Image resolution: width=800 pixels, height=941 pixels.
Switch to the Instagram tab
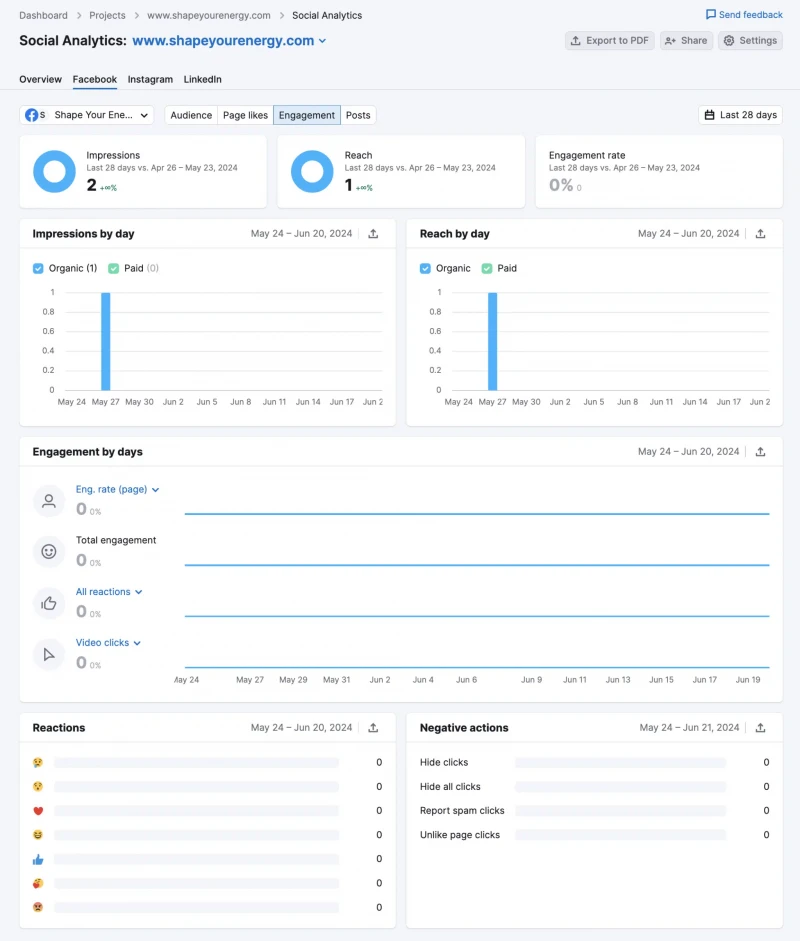[x=150, y=79]
